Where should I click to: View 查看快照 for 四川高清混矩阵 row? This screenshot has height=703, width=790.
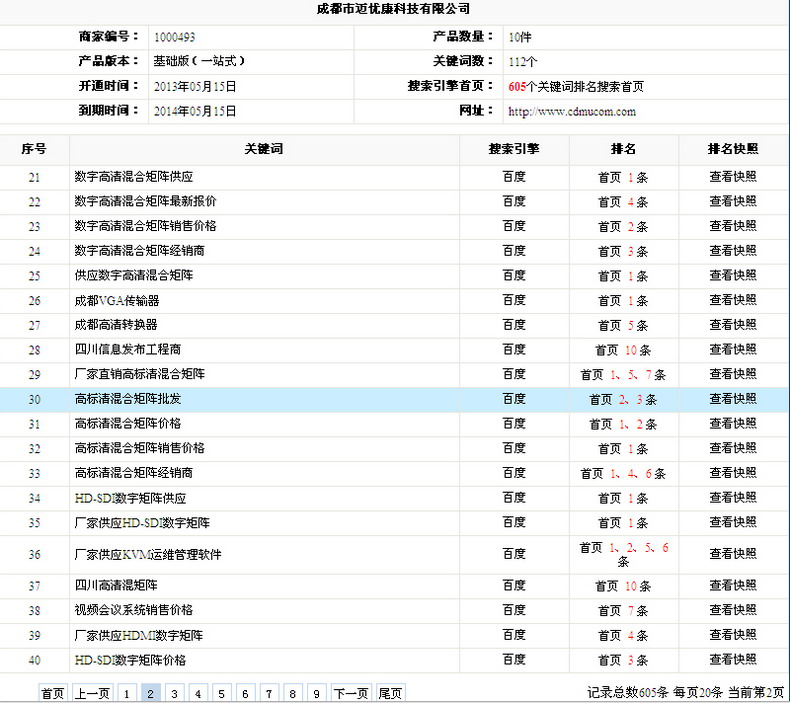[x=733, y=586]
